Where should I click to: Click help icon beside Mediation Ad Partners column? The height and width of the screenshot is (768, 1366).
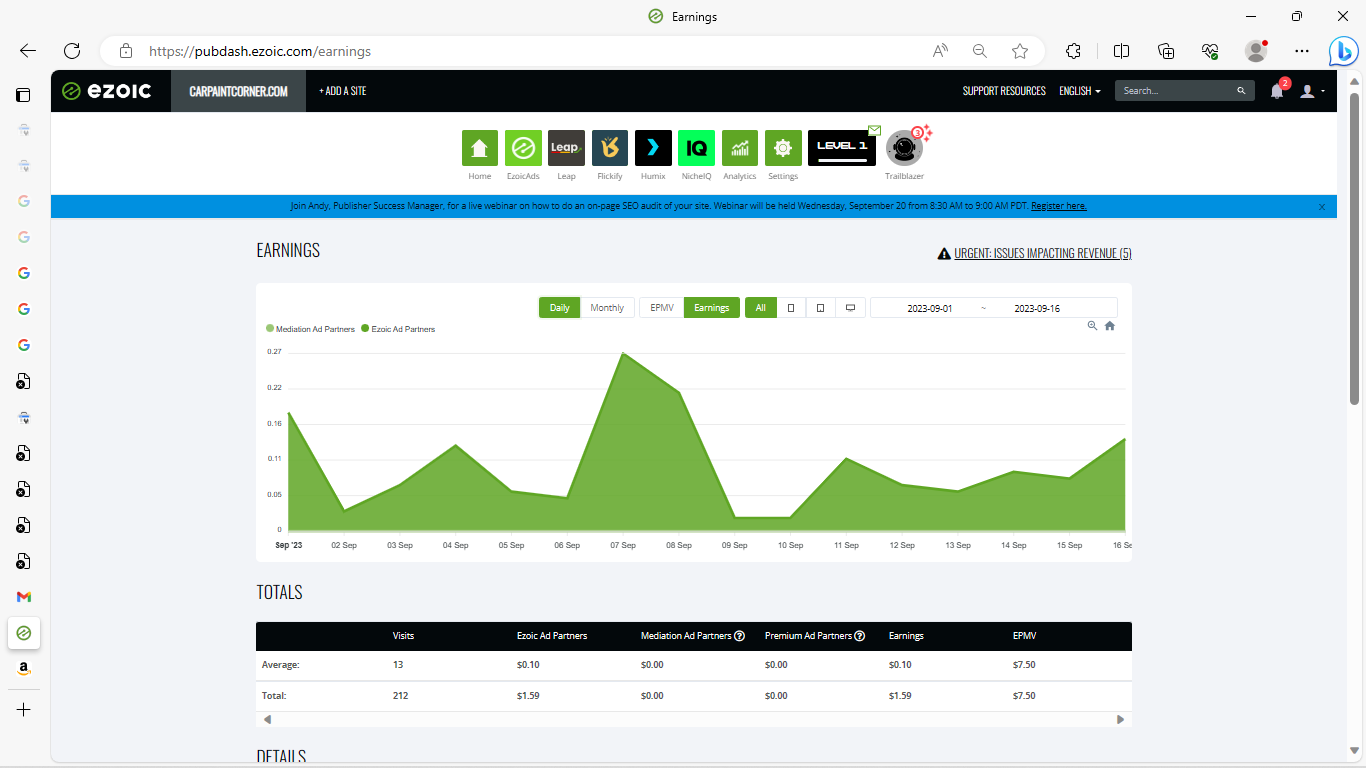click(740, 636)
